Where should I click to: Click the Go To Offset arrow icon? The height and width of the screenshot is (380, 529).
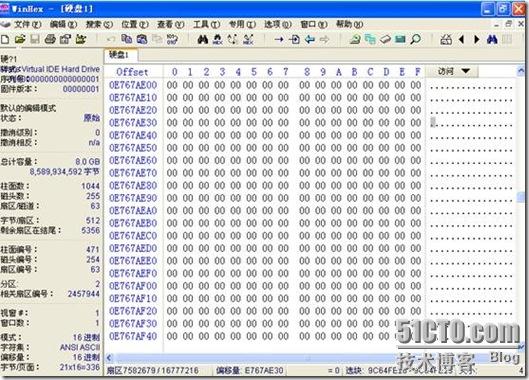(x=279, y=39)
